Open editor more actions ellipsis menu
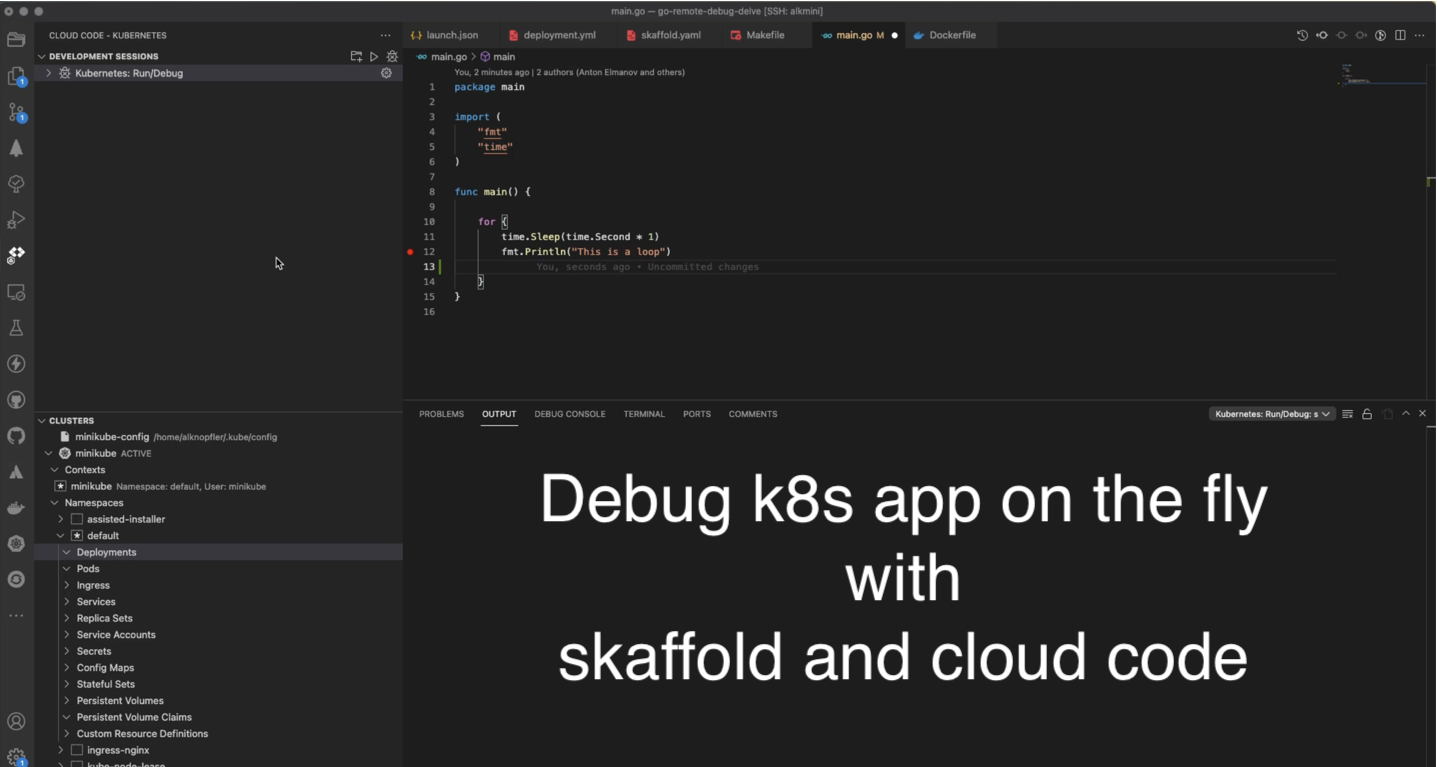 click(1420, 35)
